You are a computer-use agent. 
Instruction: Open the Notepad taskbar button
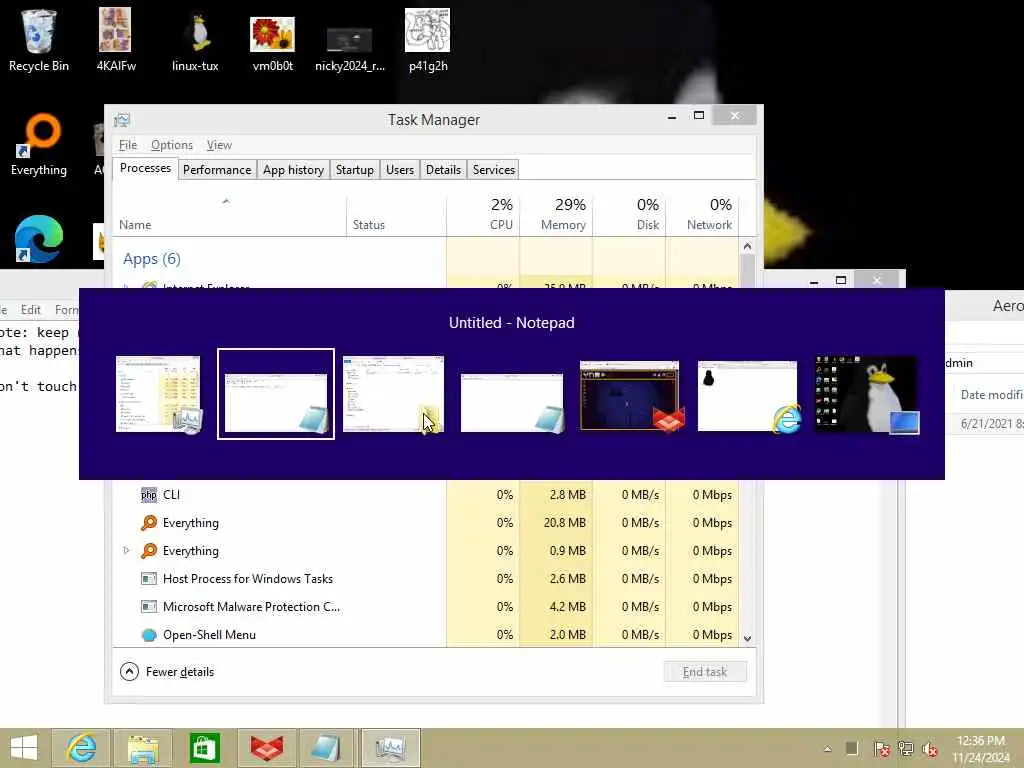coord(327,748)
